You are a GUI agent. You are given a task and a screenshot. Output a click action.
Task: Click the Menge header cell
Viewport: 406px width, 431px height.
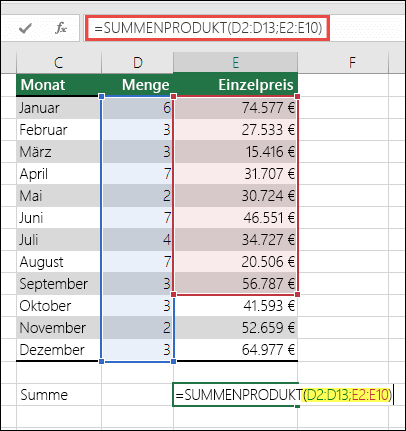pyautogui.click(x=137, y=85)
